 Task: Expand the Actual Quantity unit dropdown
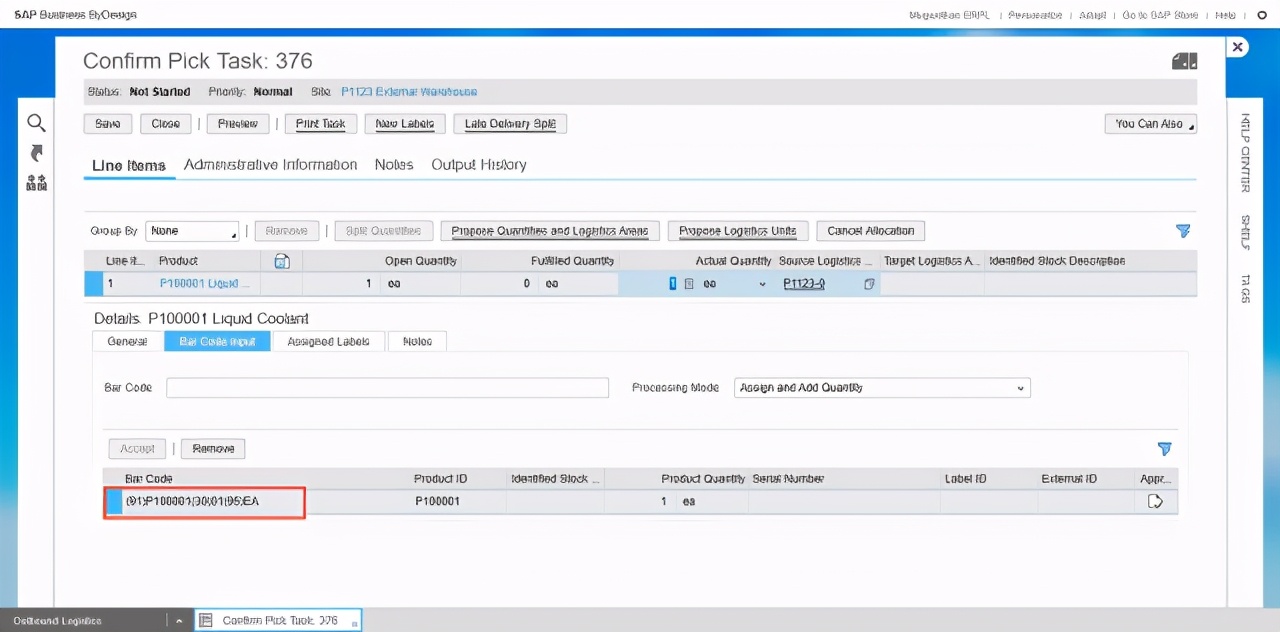pyautogui.click(x=763, y=284)
